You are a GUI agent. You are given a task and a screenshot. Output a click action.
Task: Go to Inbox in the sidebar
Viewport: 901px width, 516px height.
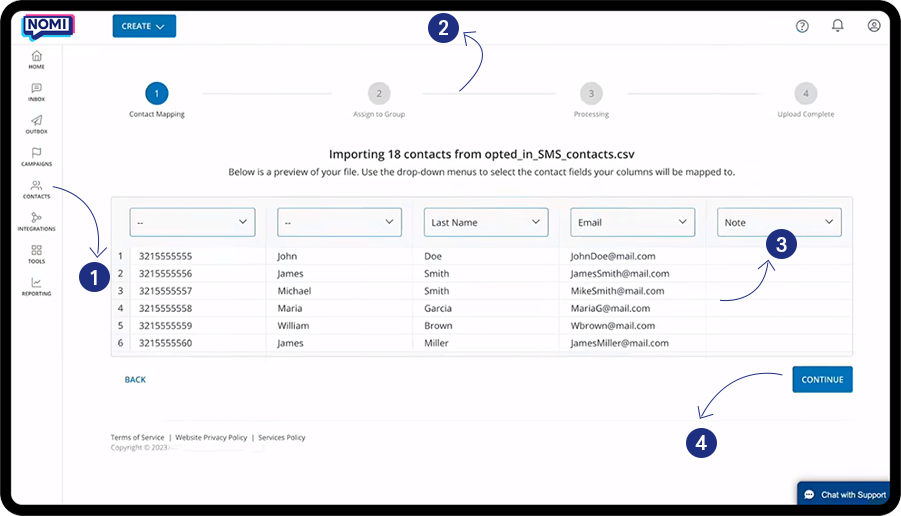coord(36,91)
